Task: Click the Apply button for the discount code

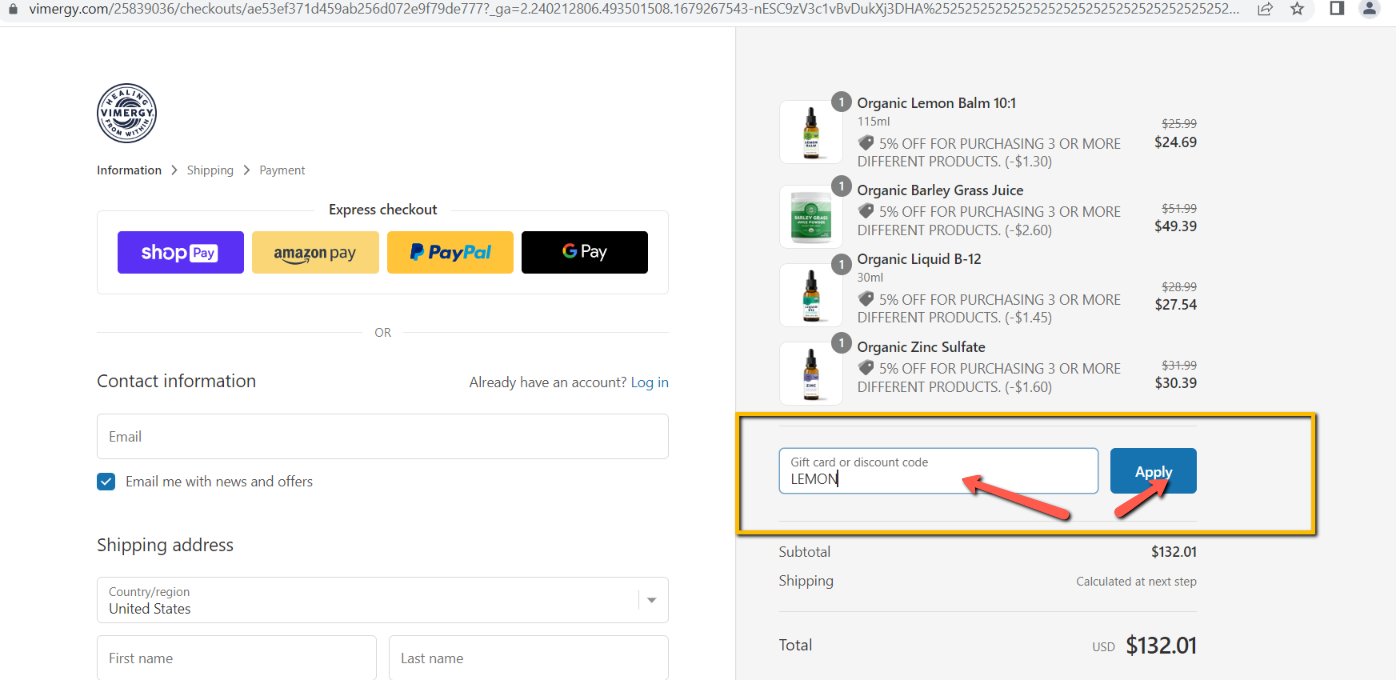Action: 1153,470
